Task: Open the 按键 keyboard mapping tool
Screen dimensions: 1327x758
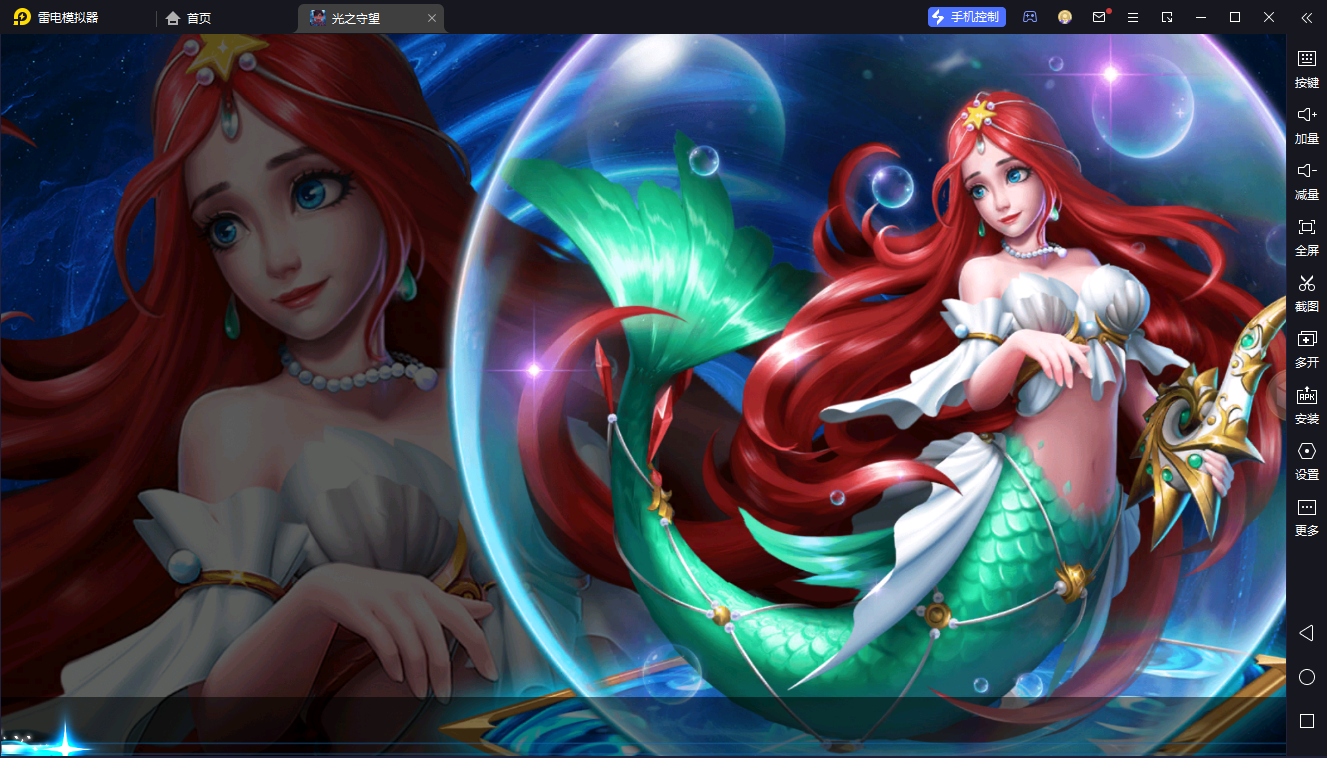Action: [x=1306, y=69]
